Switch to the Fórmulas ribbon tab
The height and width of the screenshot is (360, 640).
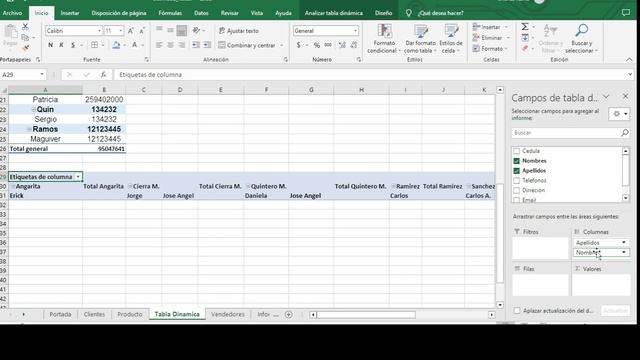(x=170, y=13)
